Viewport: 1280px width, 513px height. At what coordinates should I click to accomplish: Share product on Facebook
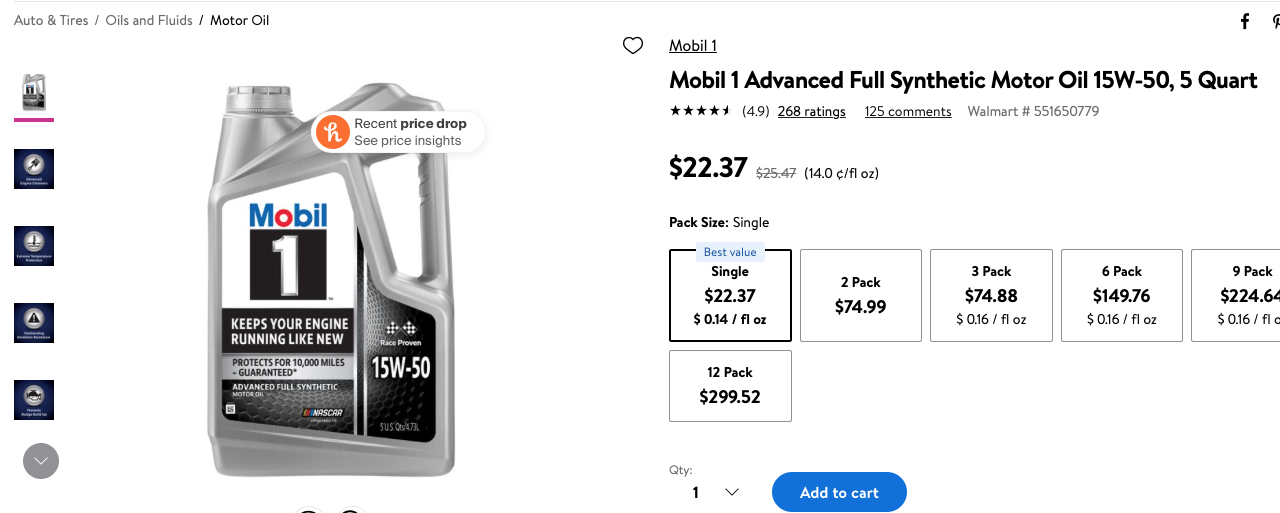[x=1245, y=21]
